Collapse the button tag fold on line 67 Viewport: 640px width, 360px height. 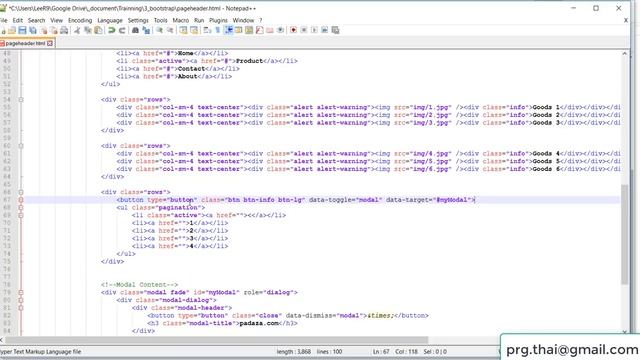pos(21,200)
